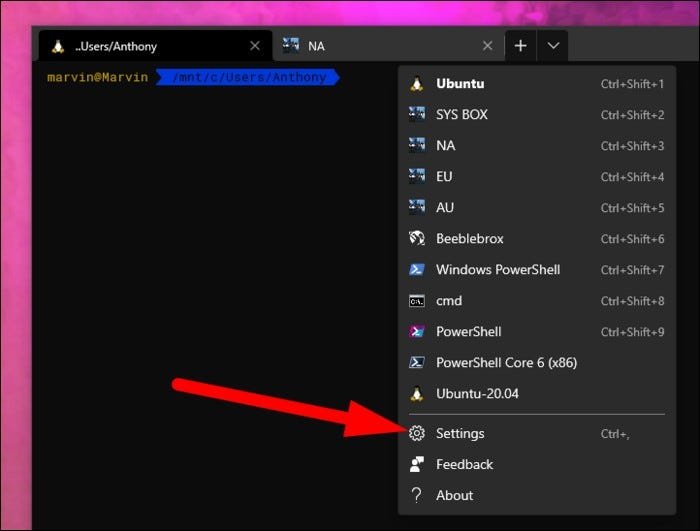Click the Settings gear icon

coord(417,433)
